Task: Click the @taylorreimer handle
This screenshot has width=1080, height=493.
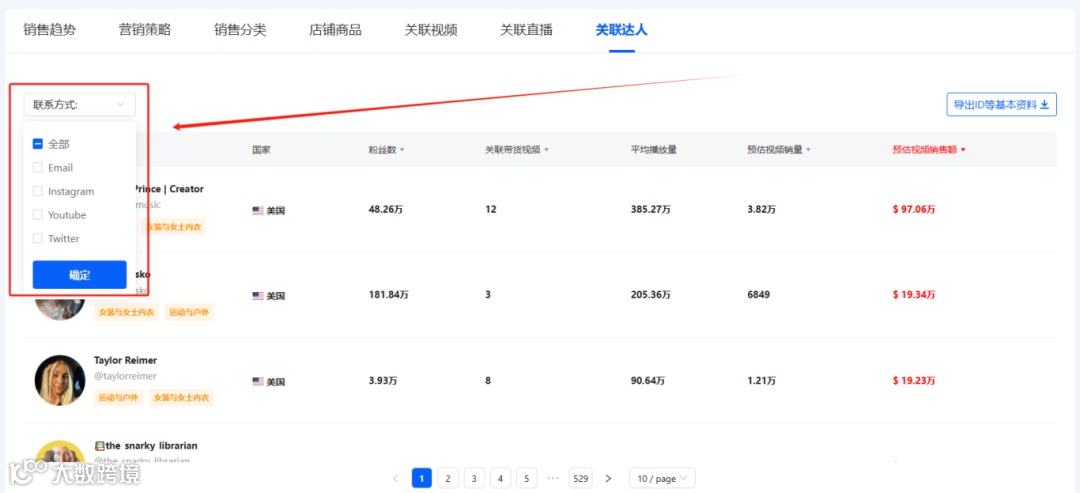Action: (125, 376)
